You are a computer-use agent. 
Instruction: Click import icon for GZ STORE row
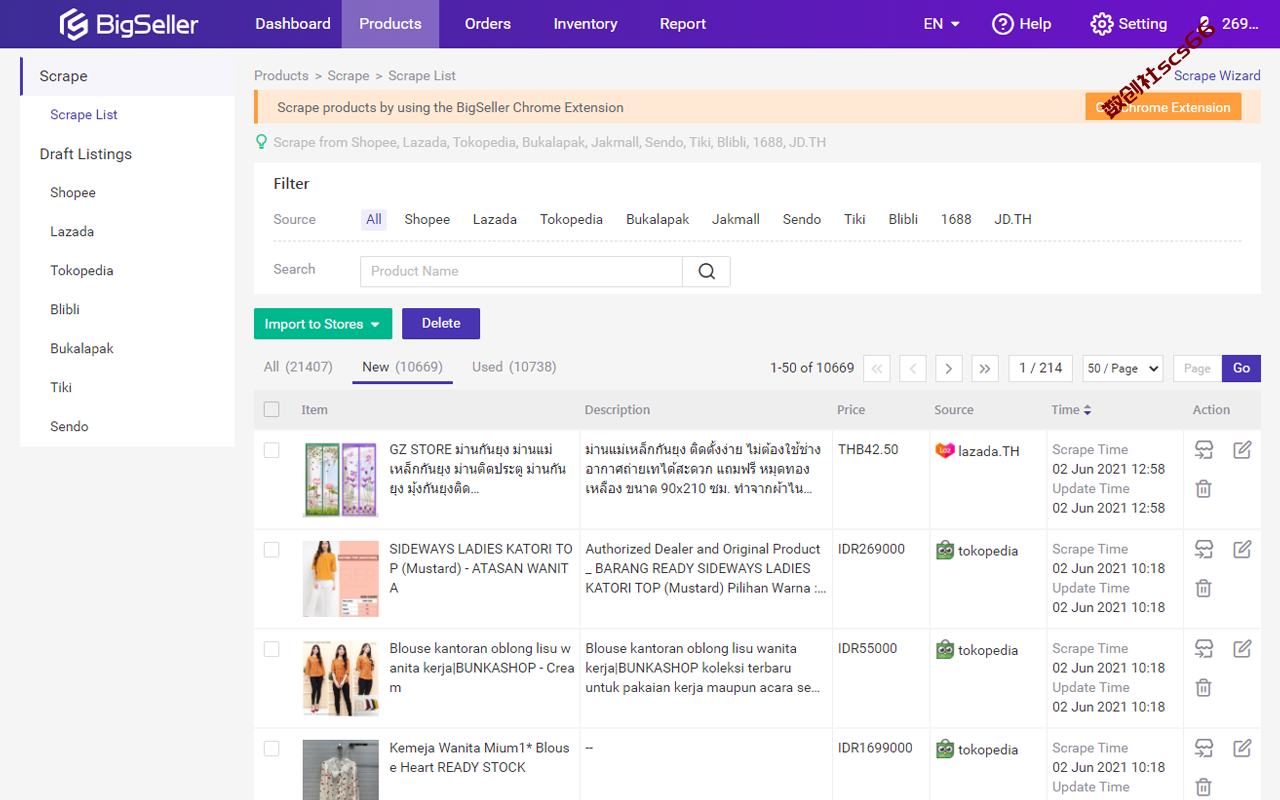pyautogui.click(x=1204, y=450)
